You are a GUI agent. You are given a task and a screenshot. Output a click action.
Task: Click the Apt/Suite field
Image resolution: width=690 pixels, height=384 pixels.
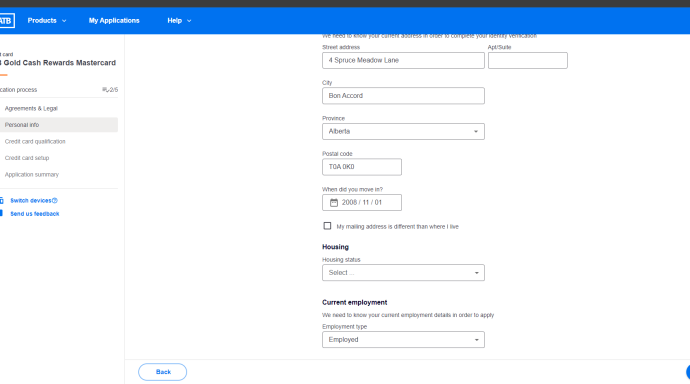tap(528, 60)
